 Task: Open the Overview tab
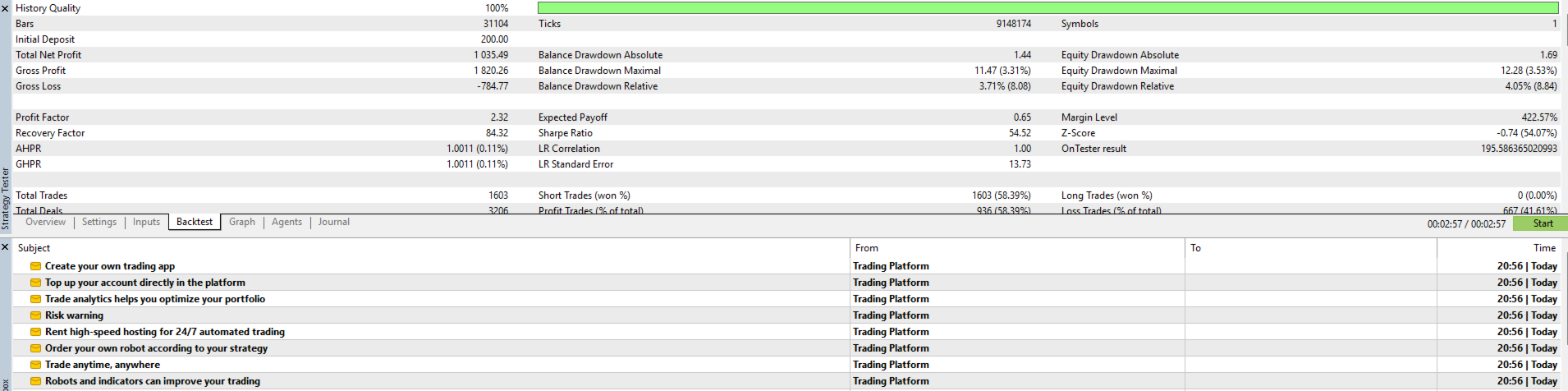pyautogui.click(x=45, y=222)
